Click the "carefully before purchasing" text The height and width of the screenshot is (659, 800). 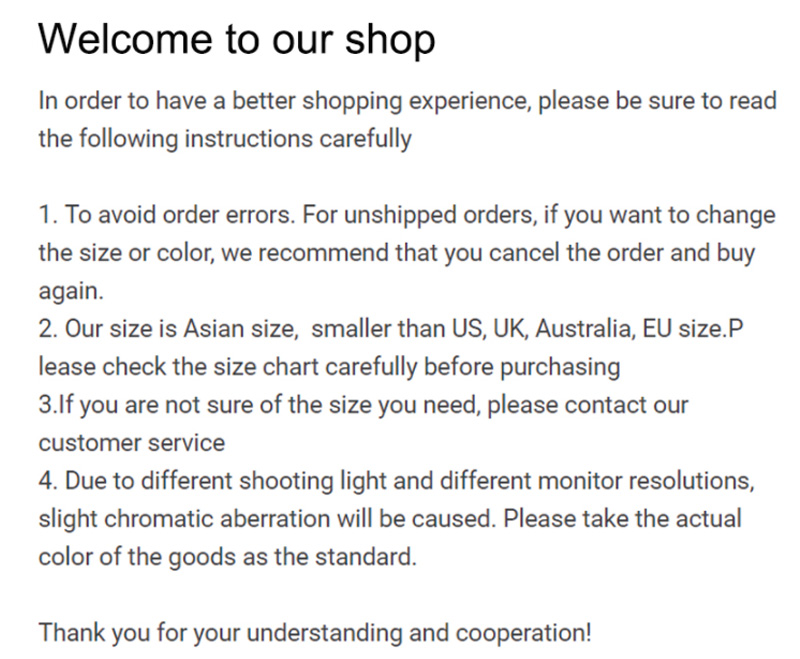click(470, 367)
